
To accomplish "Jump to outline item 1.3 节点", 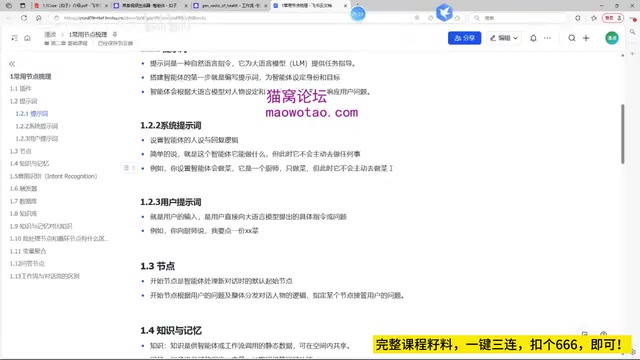I will [x=20, y=151].
